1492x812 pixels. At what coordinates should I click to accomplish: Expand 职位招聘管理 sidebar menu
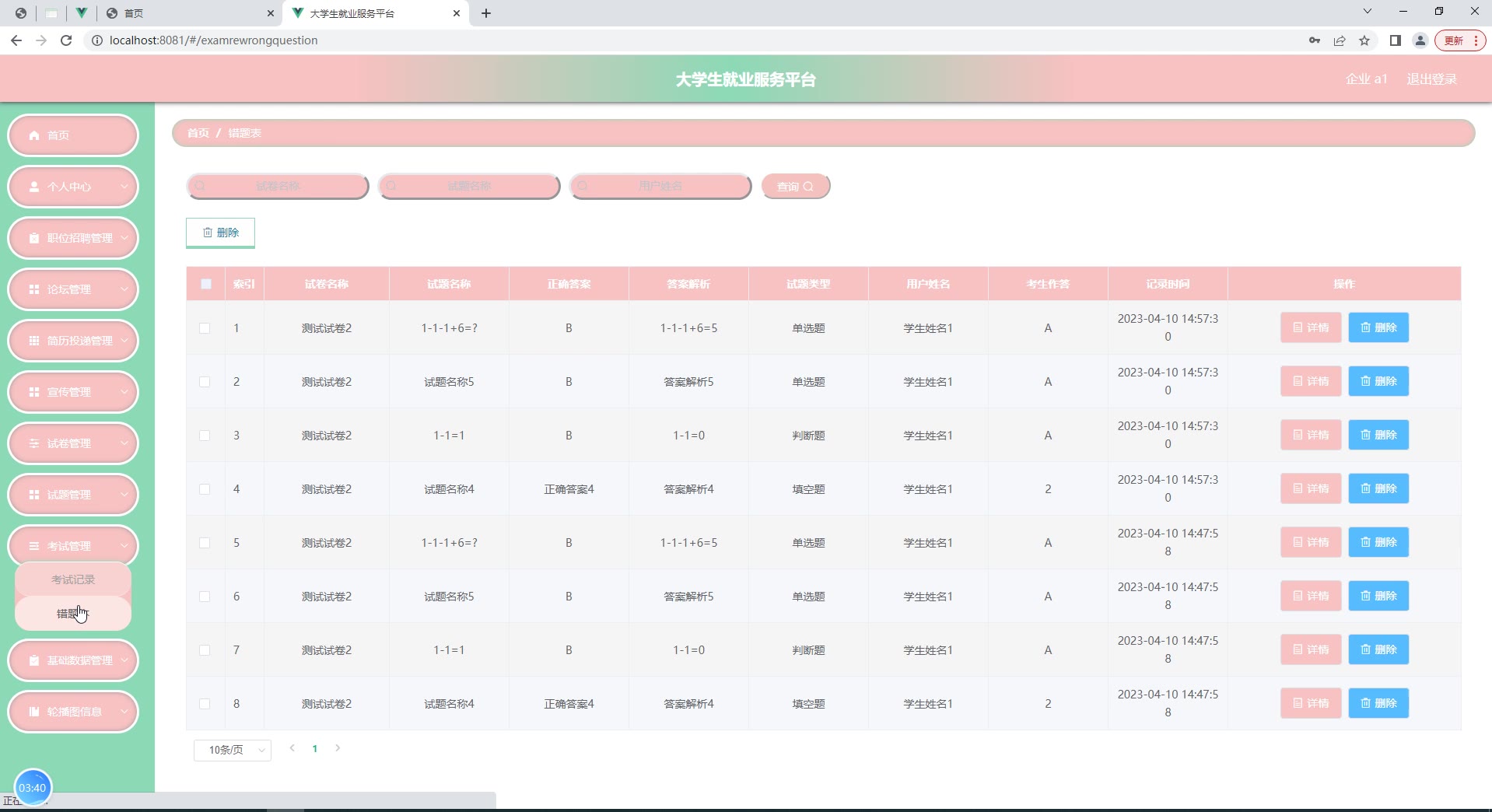[73, 238]
